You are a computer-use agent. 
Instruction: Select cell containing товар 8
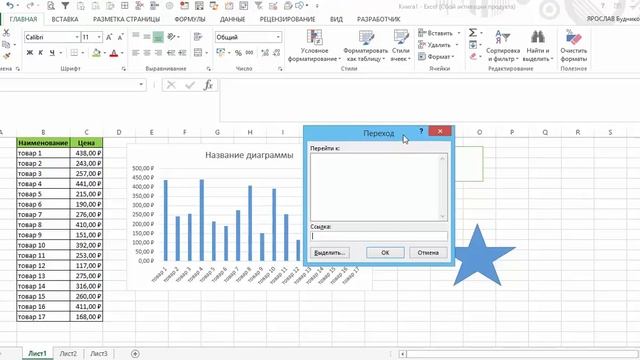pos(43,224)
